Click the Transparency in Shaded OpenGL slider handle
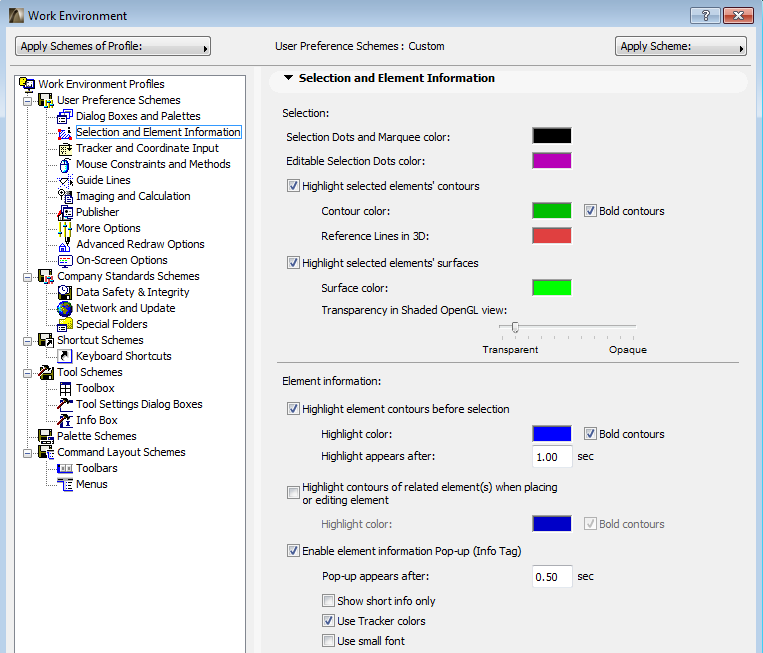This screenshot has width=763, height=653. tap(515, 327)
